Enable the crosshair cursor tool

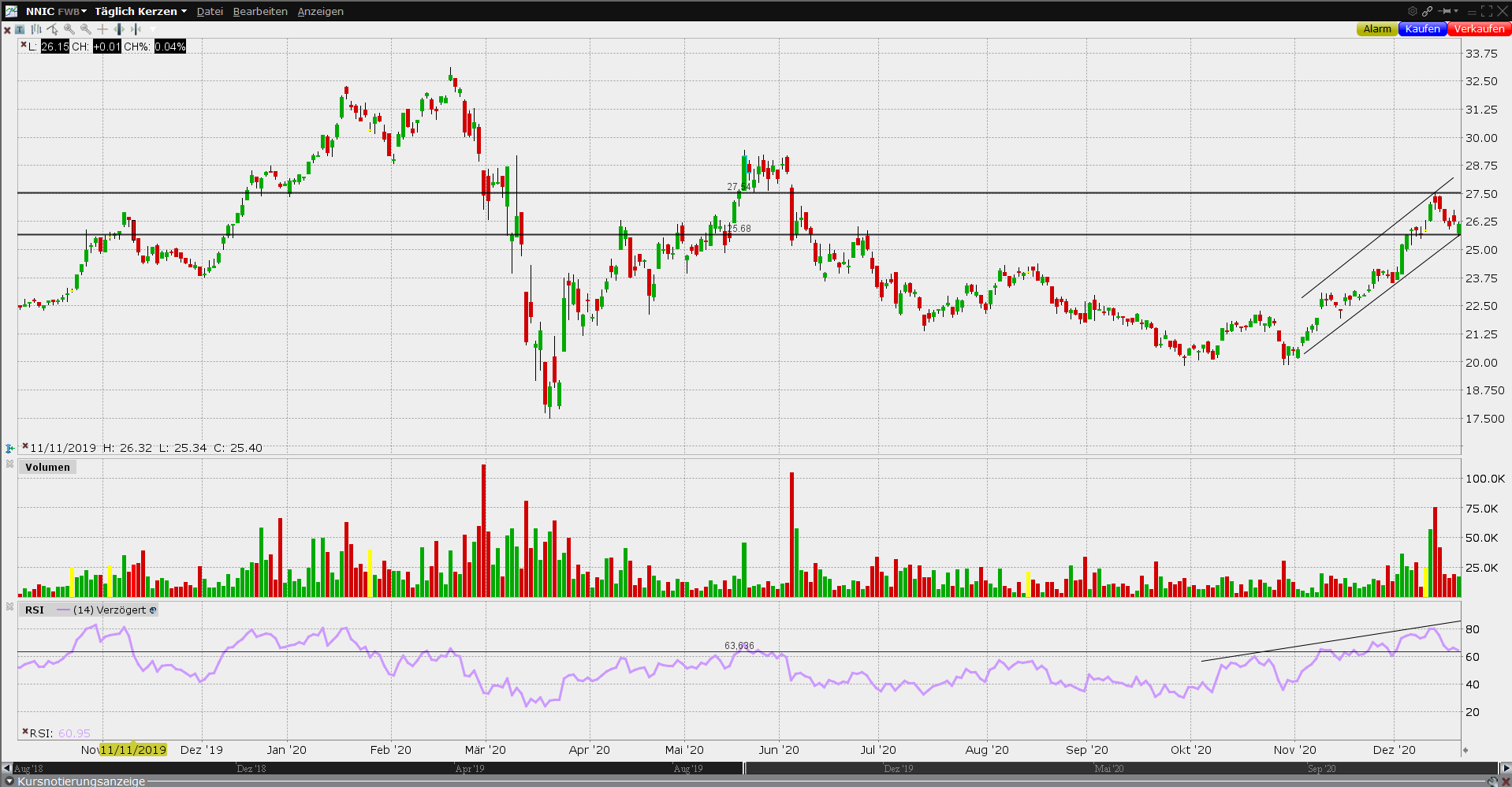pos(102,29)
